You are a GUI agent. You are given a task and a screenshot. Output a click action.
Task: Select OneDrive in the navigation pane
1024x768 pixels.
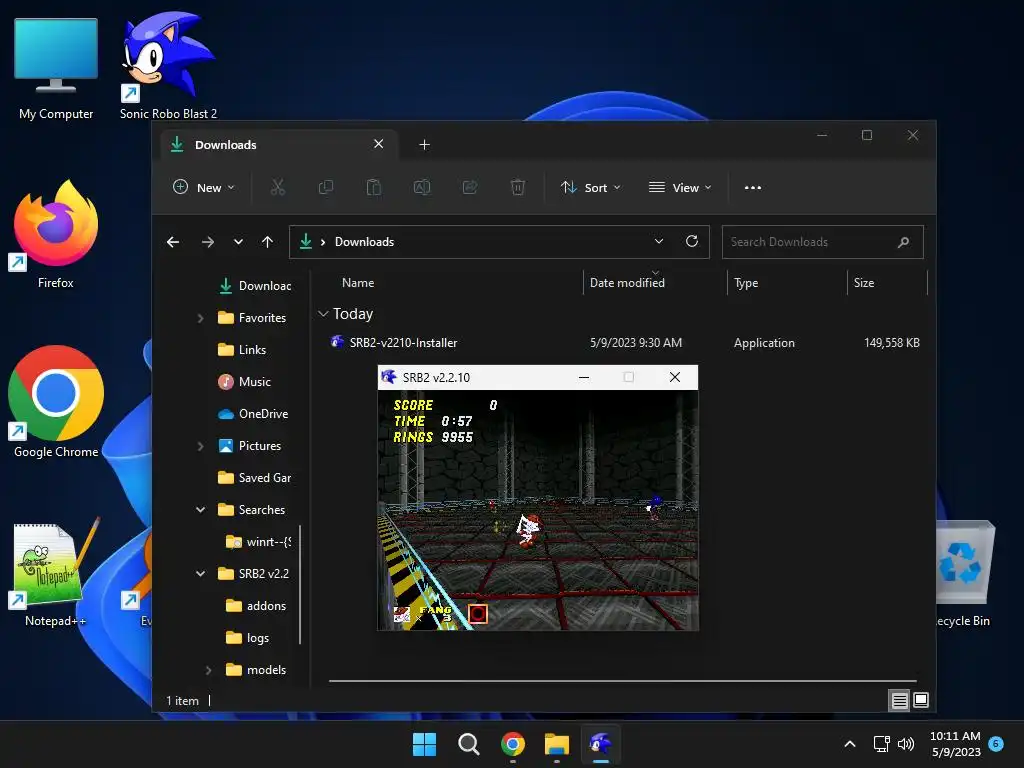(x=253, y=414)
